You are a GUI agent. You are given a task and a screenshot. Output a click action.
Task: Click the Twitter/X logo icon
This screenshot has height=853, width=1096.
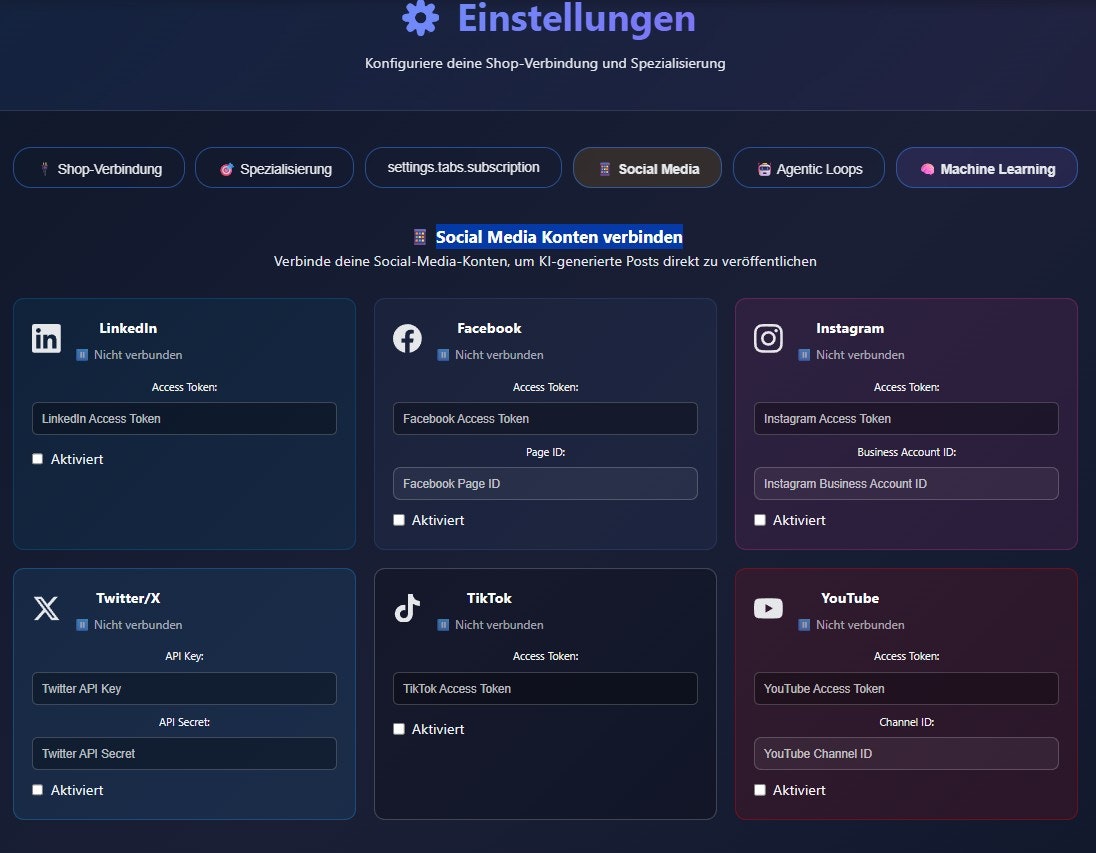point(46,608)
